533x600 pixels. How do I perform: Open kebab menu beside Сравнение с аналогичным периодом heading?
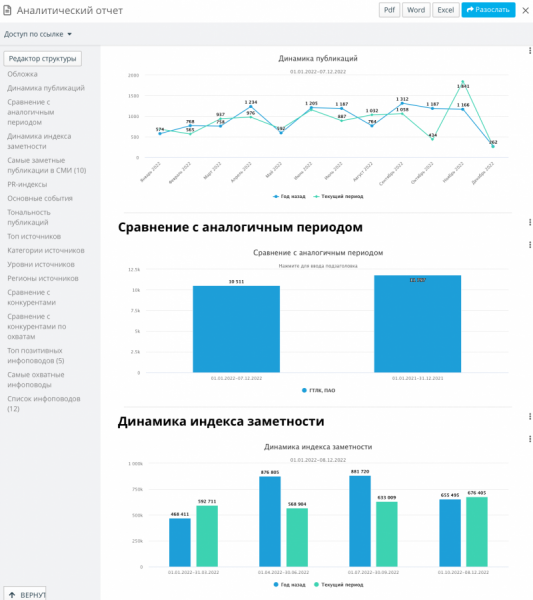530,222
